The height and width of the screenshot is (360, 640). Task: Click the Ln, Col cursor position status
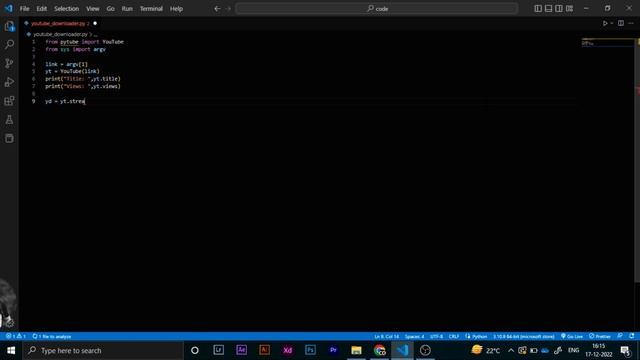point(386,336)
